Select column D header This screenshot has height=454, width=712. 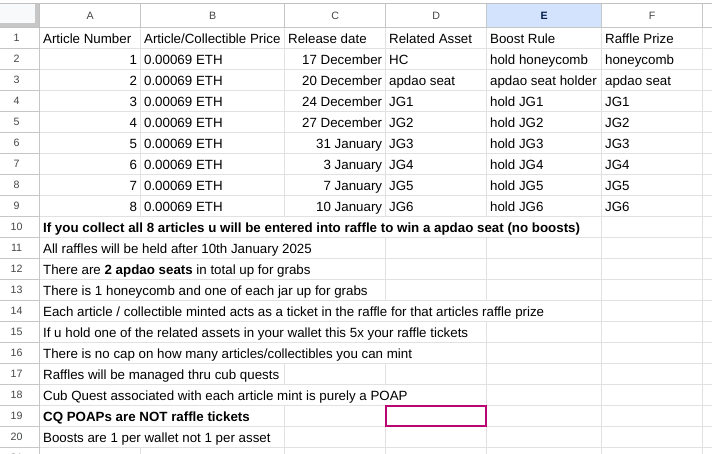(435, 15)
